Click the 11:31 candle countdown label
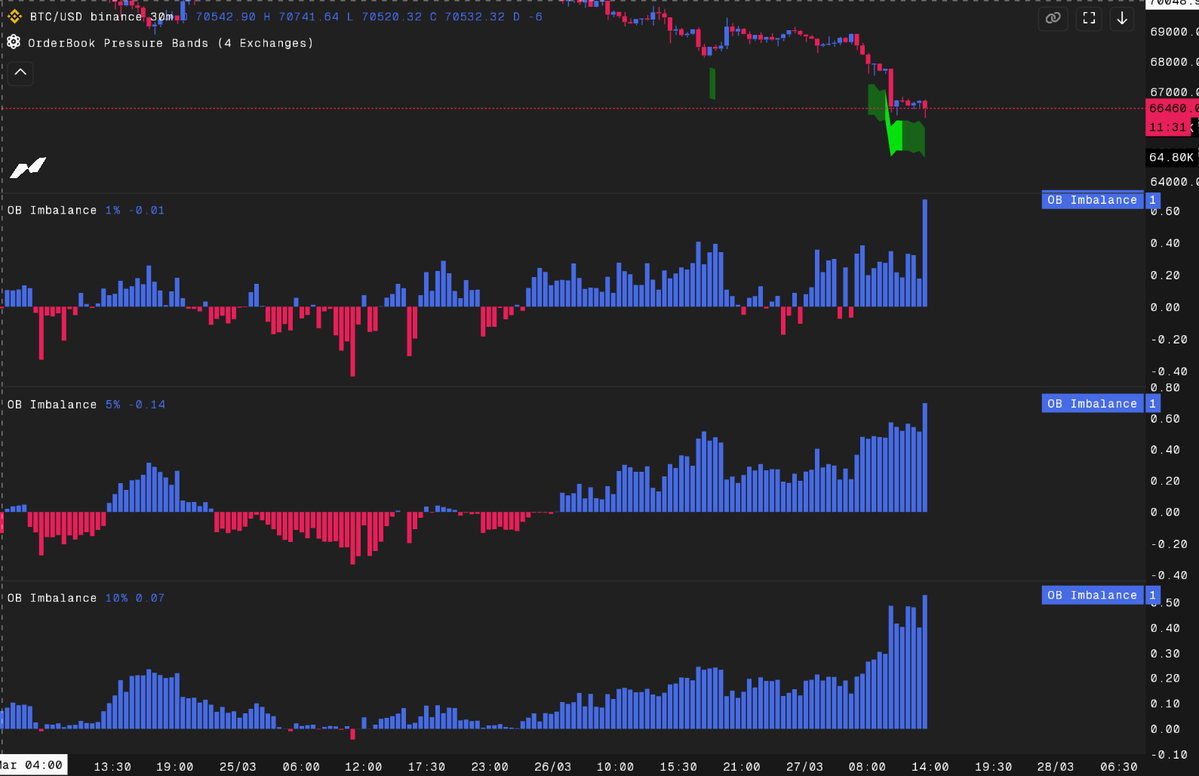Viewport: 1199px width, 776px height. pos(1168,127)
